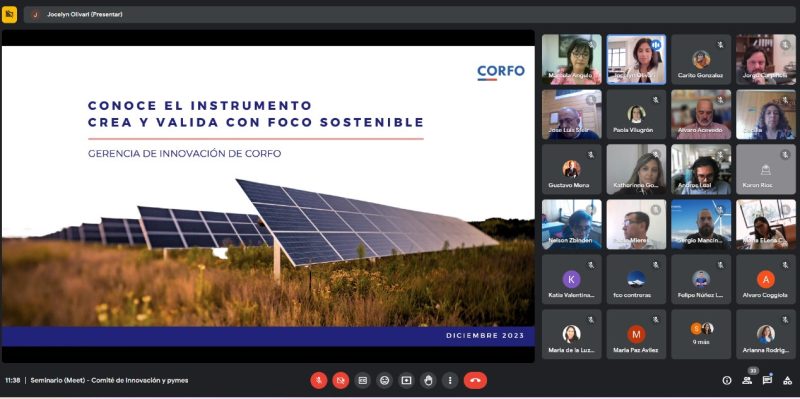Select the Paola Vilugrón participant tile
Image resolution: width=800 pixels, height=399 pixels.
(x=636, y=114)
